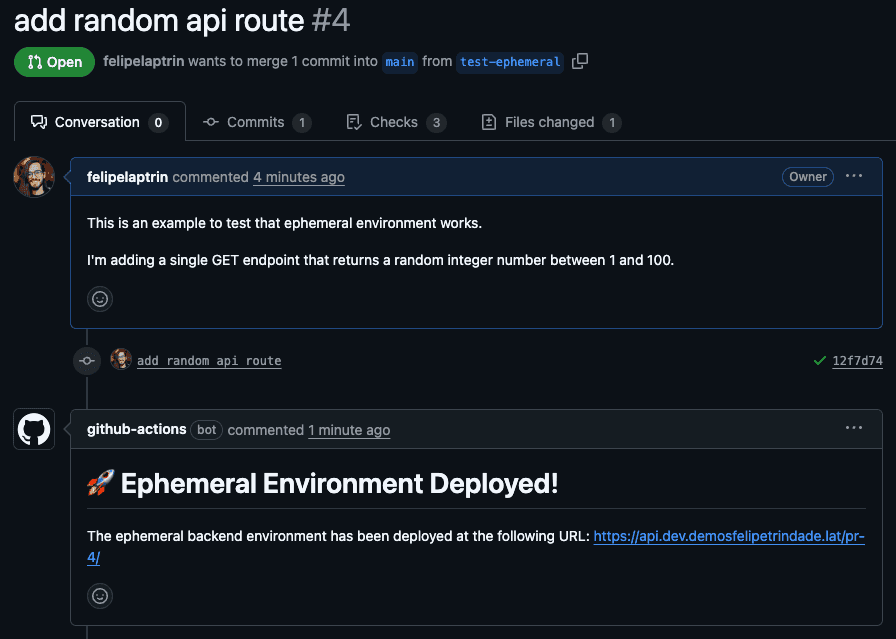The width and height of the screenshot is (896, 639).
Task: Click the green check status icon
Action: [x=820, y=360]
